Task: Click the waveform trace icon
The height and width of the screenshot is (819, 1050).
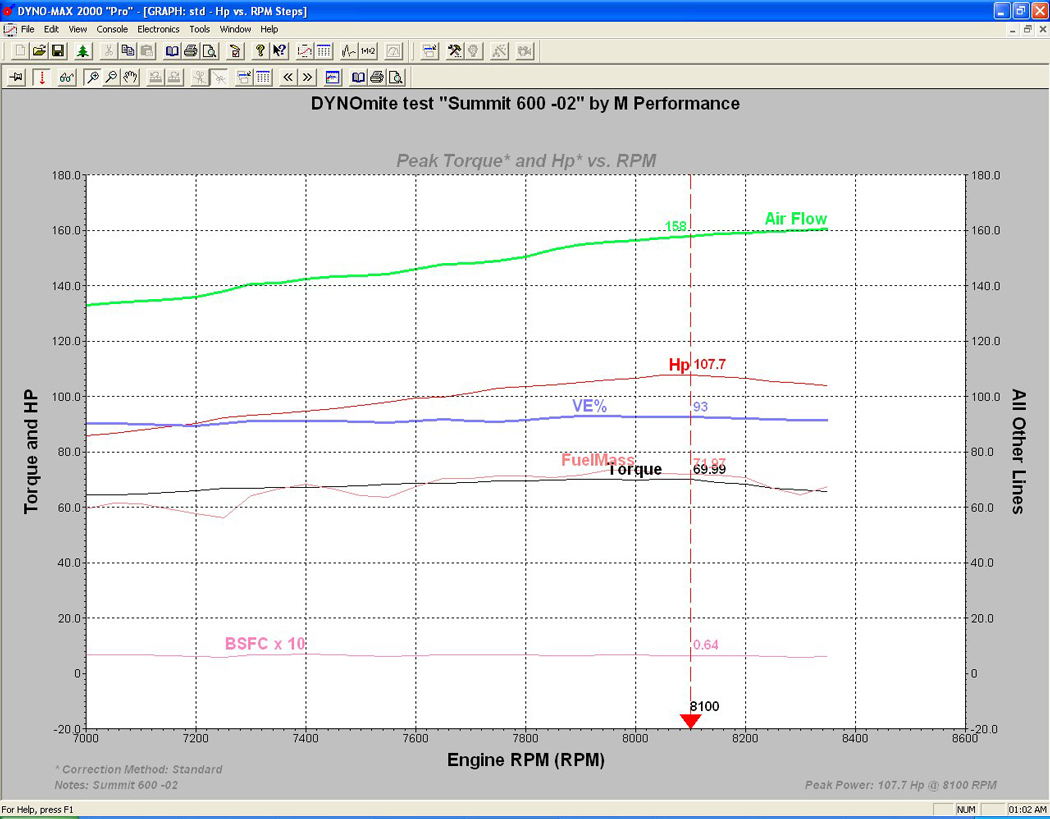Action: [349, 51]
